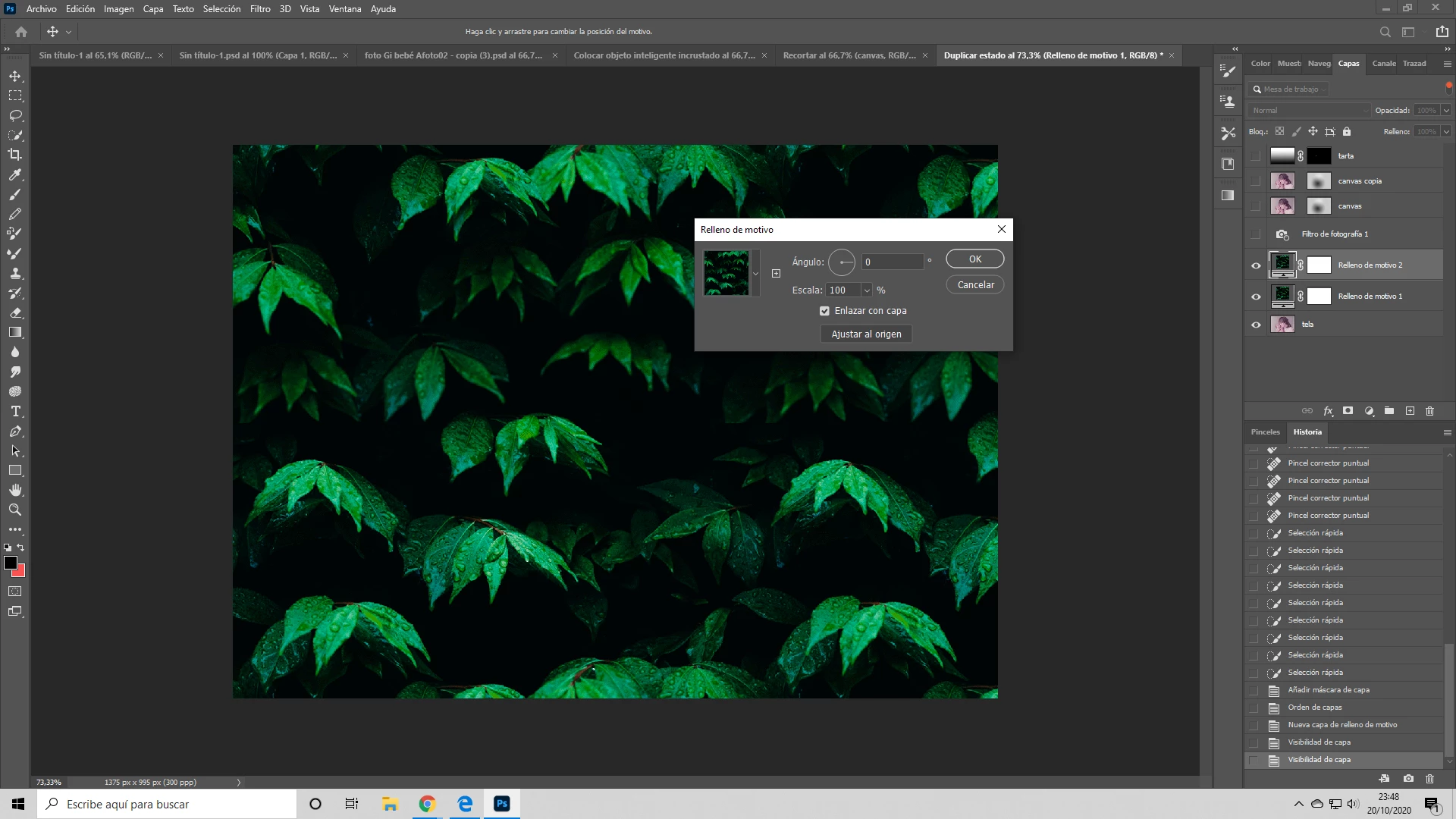This screenshot has width=1456, height=819.
Task: Create new preset from pattern icon
Action: coord(776,274)
